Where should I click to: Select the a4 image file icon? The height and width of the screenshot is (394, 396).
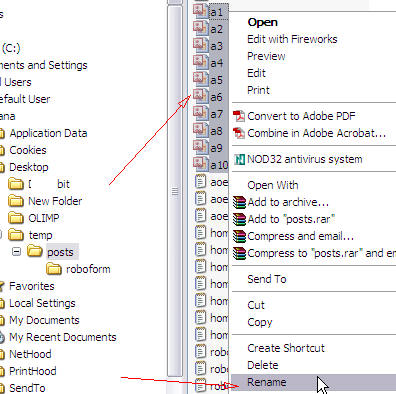pyautogui.click(x=201, y=63)
